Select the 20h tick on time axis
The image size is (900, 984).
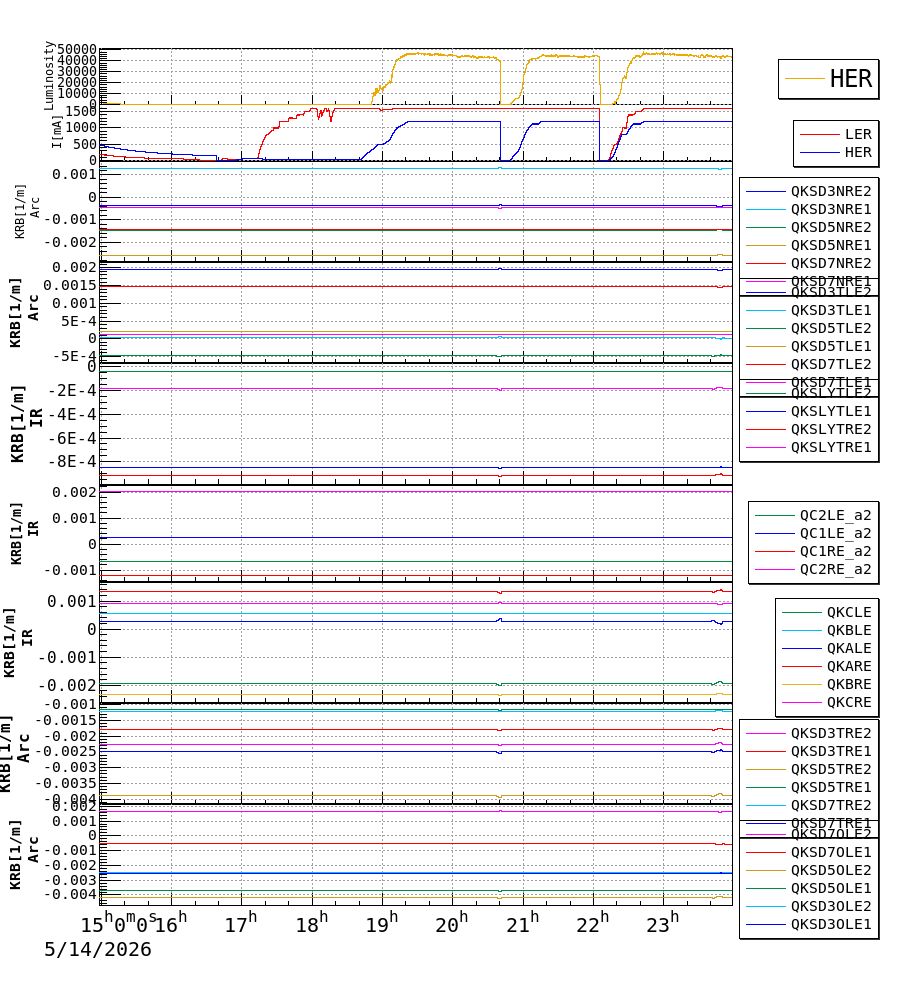(x=452, y=923)
